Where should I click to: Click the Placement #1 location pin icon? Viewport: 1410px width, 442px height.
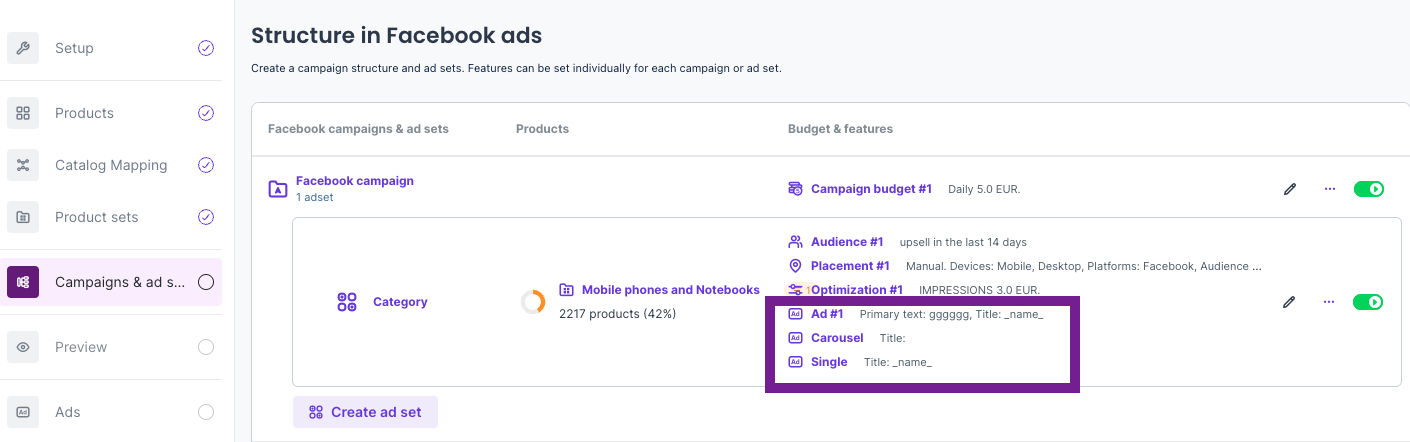796,266
